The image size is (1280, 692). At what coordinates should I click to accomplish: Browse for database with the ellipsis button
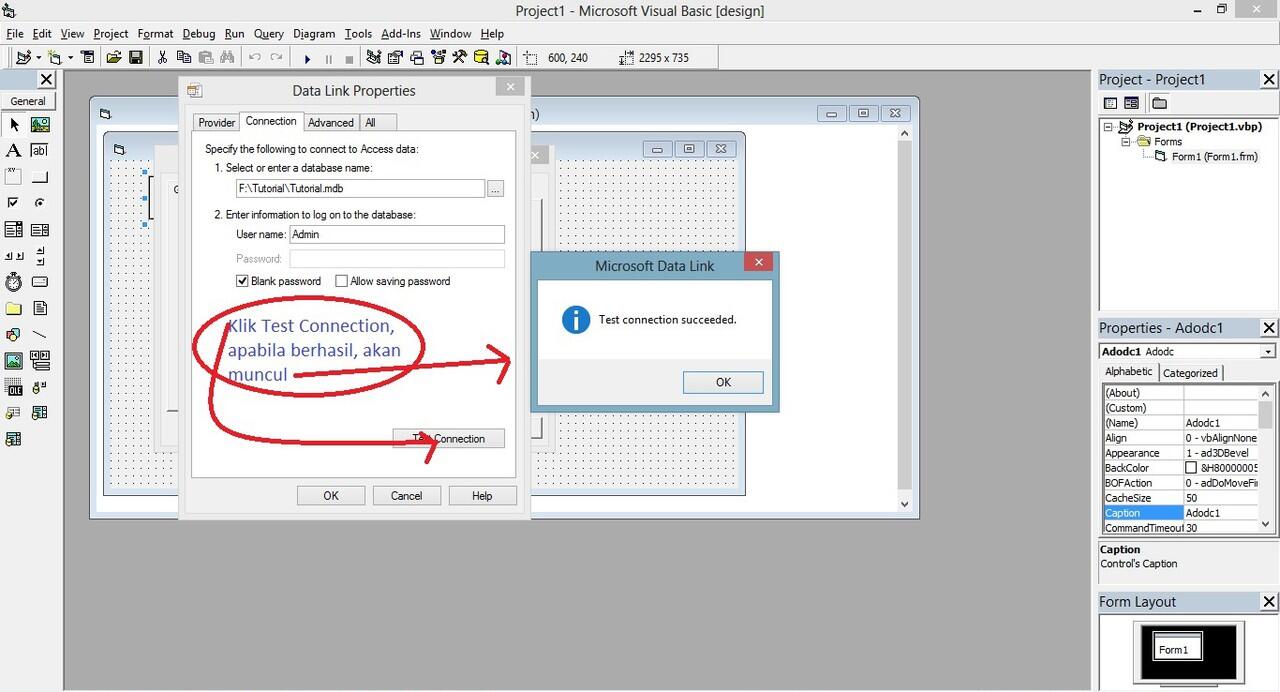(x=496, y=188)
